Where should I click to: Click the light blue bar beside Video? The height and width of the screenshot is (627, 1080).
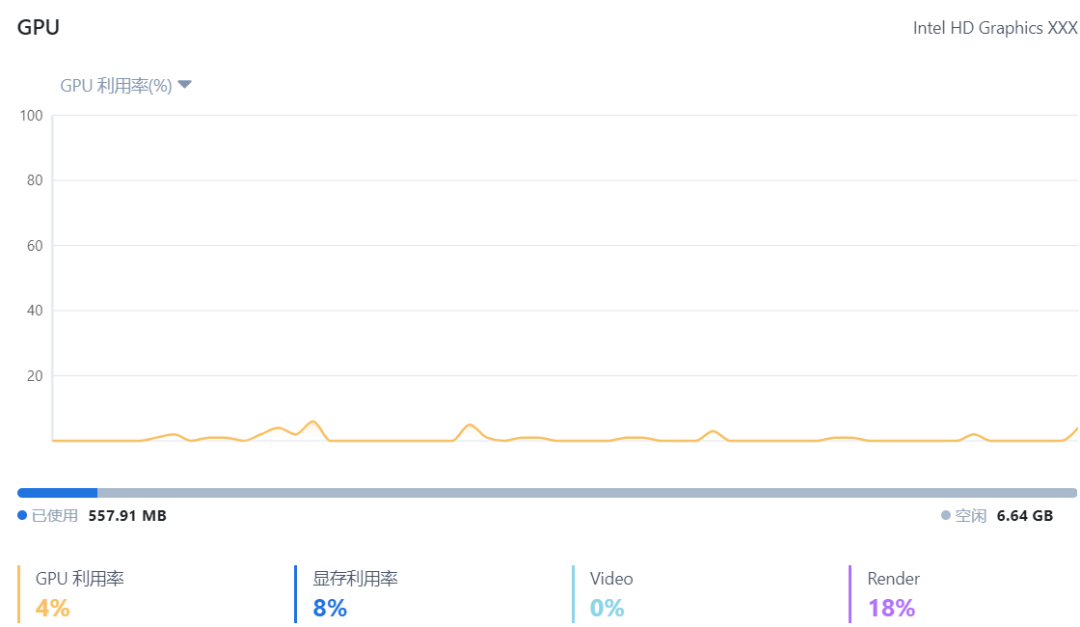click(573, 593)
